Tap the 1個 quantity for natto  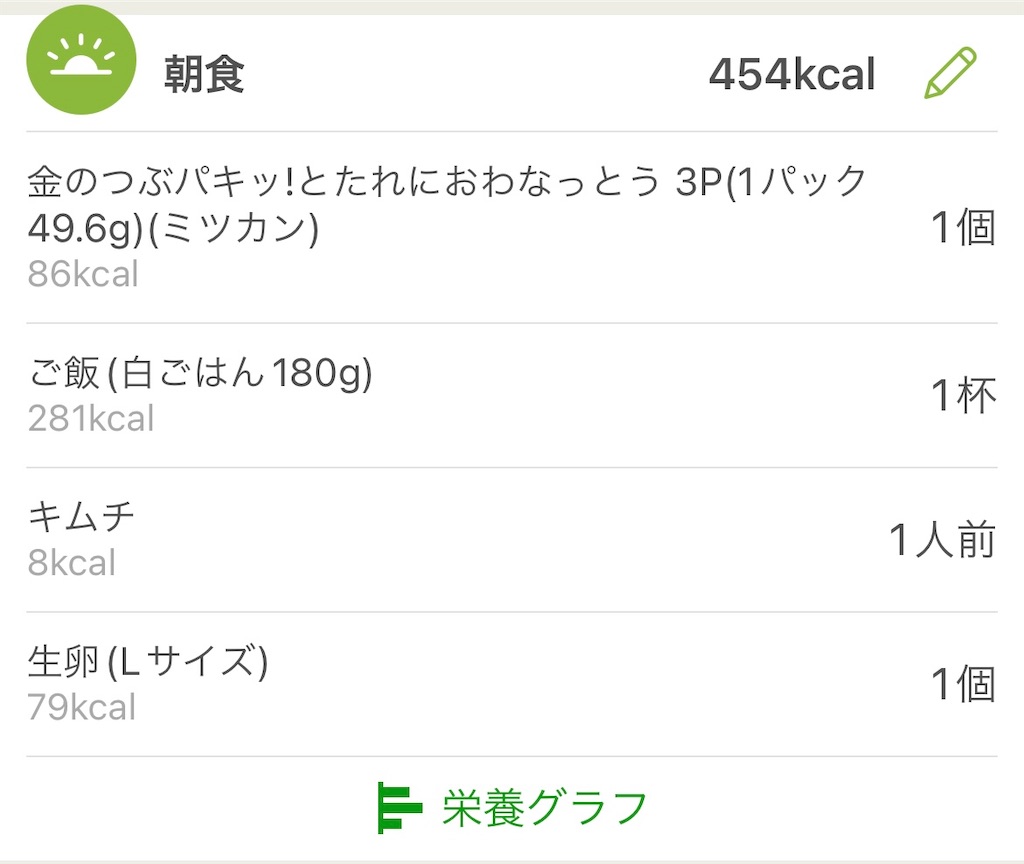pos(964,227)
